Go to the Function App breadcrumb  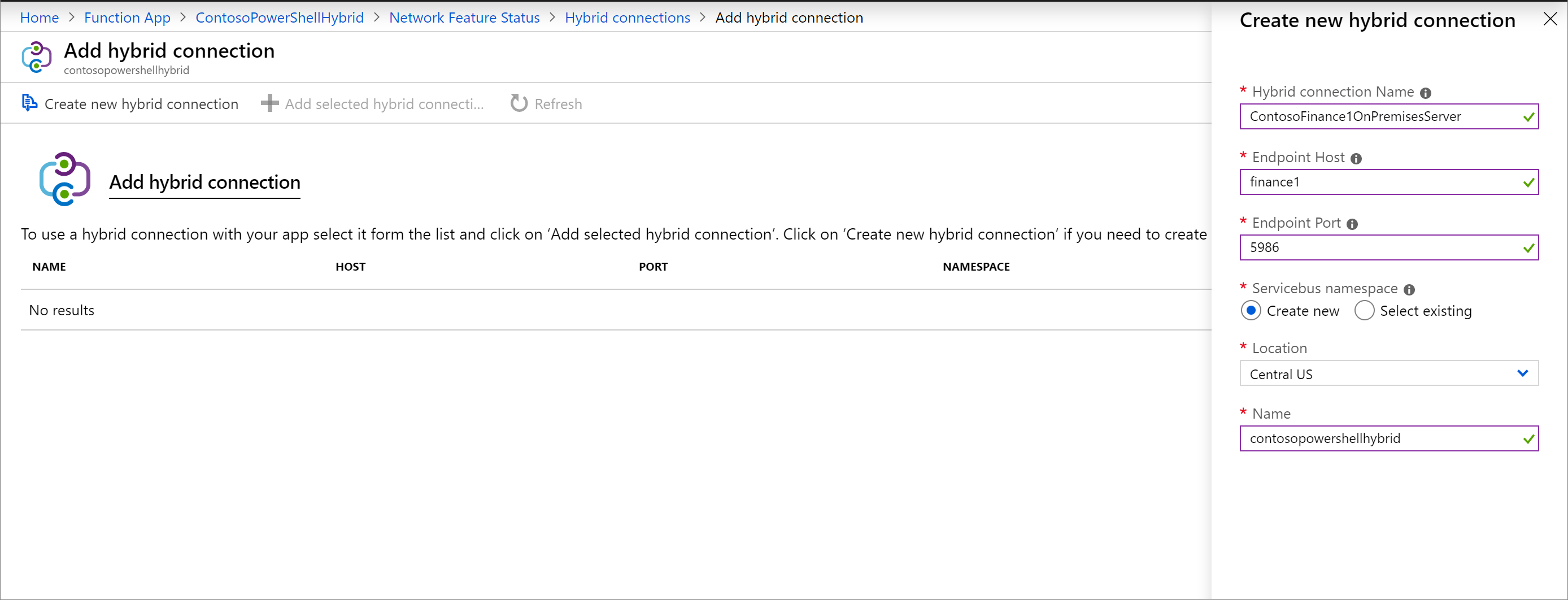(127, 18)
